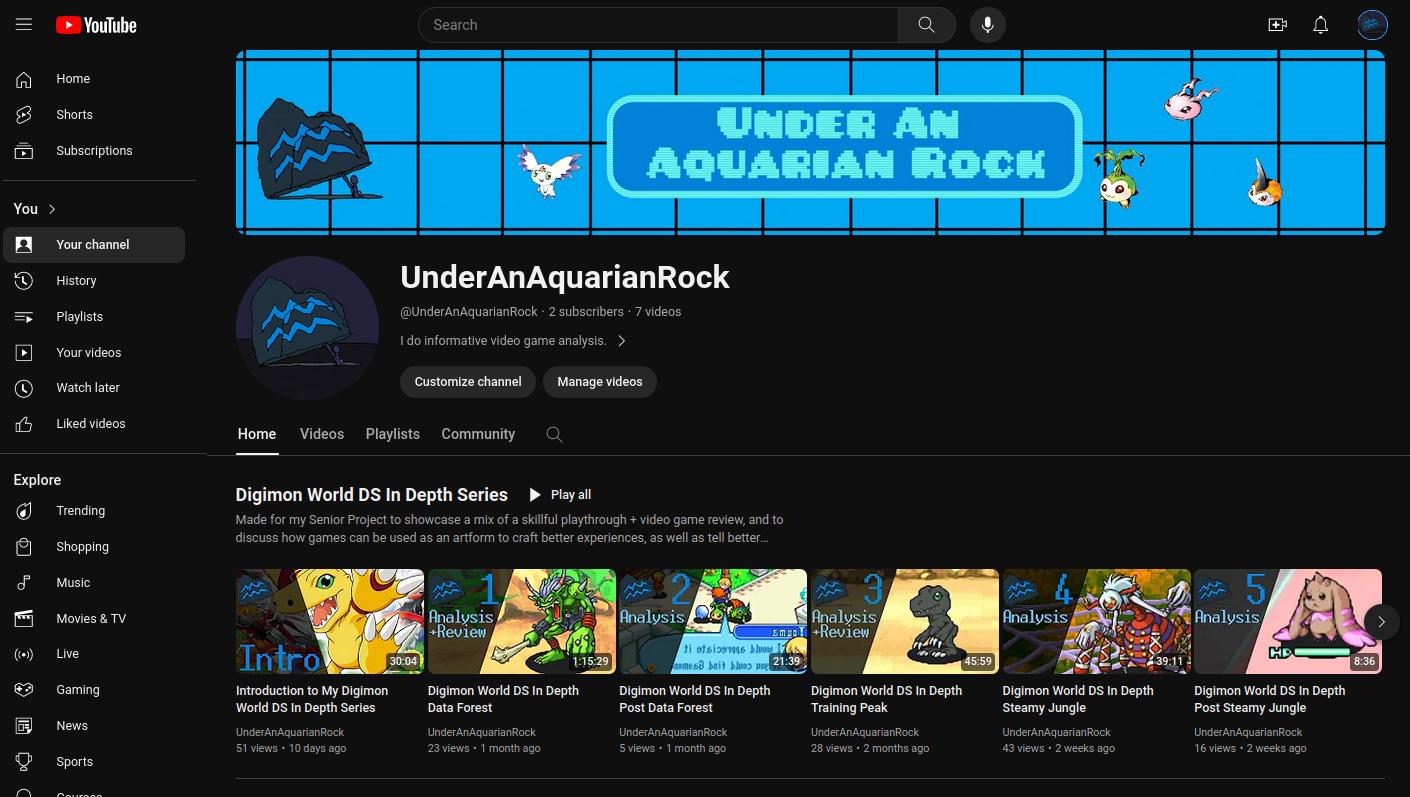Click the Liked videos thumbs-up icon
Image resolution: width=1410 pixels, height=797 pixels.
(24, 424)
